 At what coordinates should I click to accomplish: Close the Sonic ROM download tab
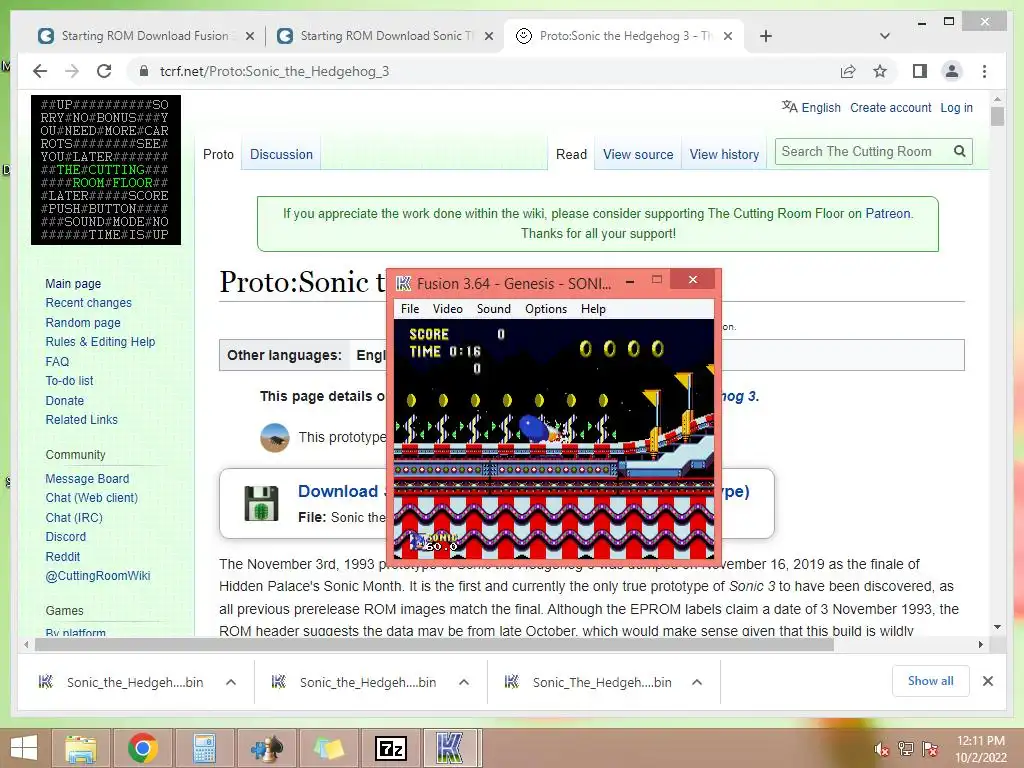point(488,37)
